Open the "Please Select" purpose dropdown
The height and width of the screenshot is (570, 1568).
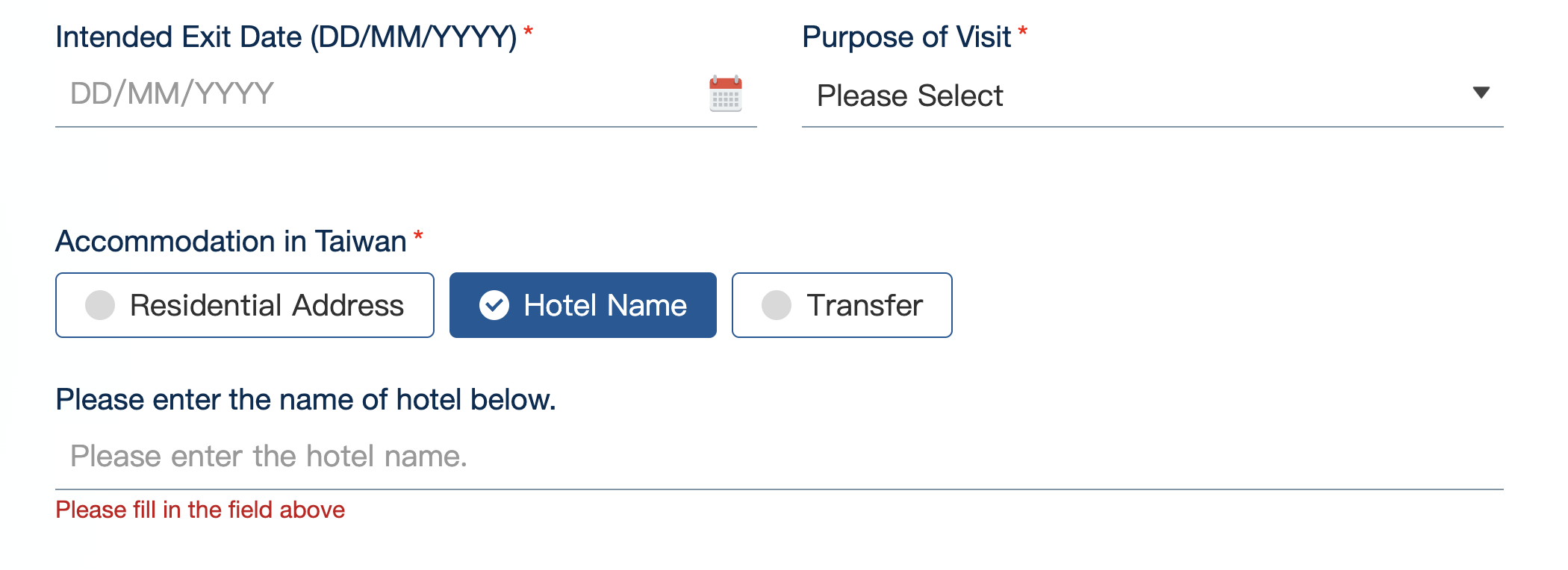[1120, 95]
